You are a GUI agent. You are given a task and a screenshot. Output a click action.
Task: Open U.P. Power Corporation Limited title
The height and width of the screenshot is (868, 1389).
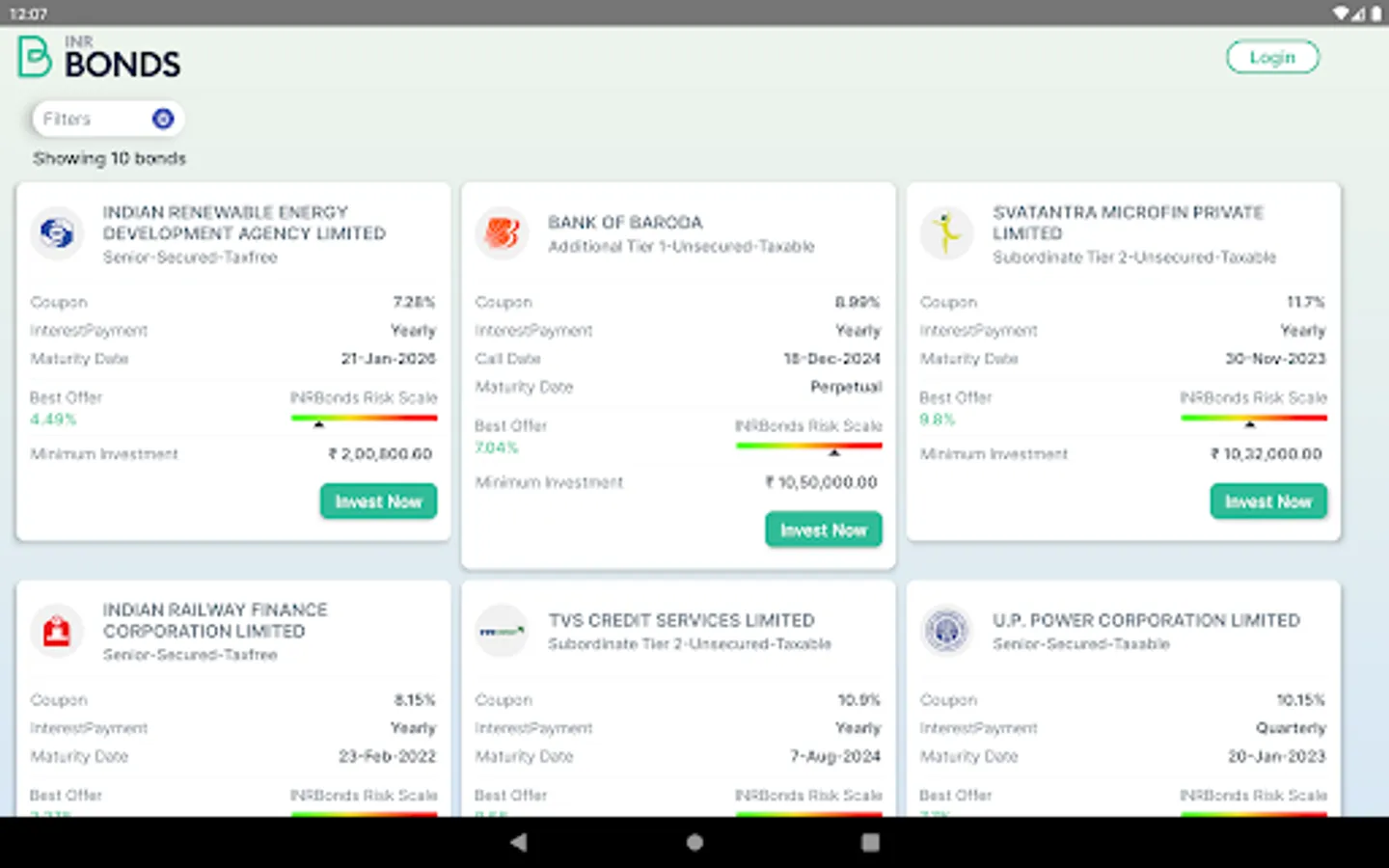[1146, 620]
